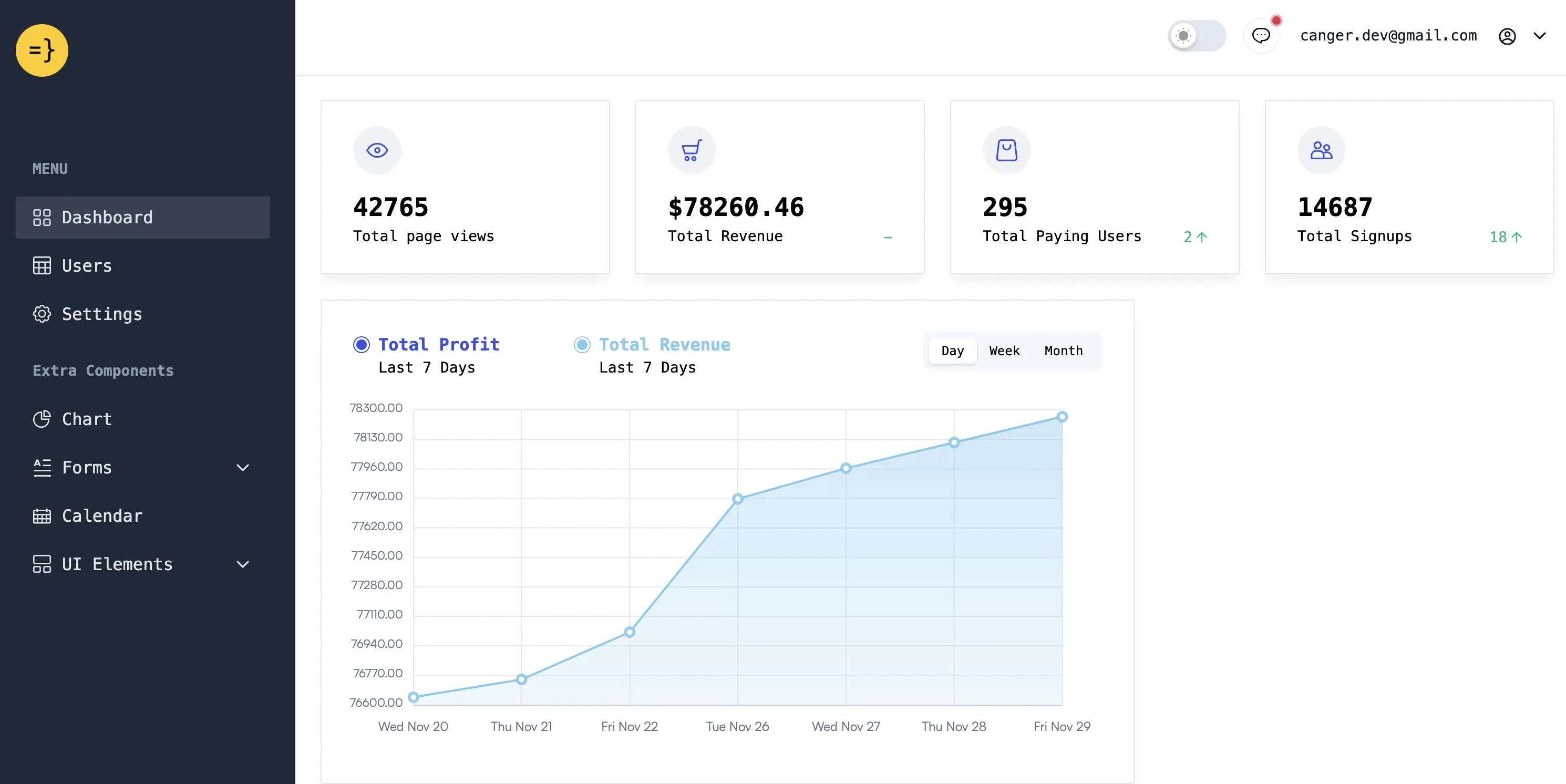The width and height of the screenshot is (1566, 784).
Task: Click the users icon on signups card
Action: tap(1321, 150)
